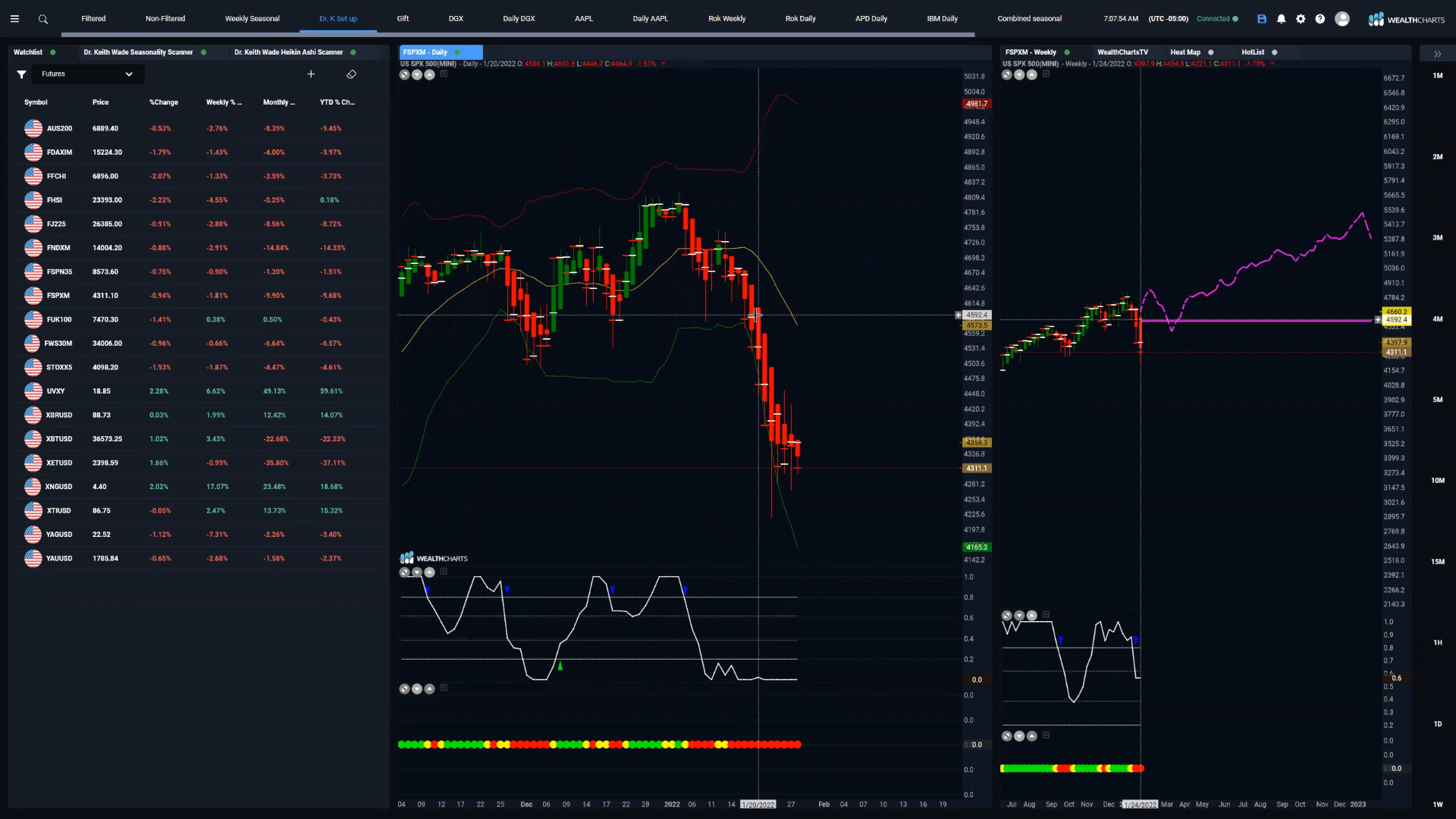1456x819 pixels.
Task: Move the weekly price pane up
Action: click(1032, 74)
